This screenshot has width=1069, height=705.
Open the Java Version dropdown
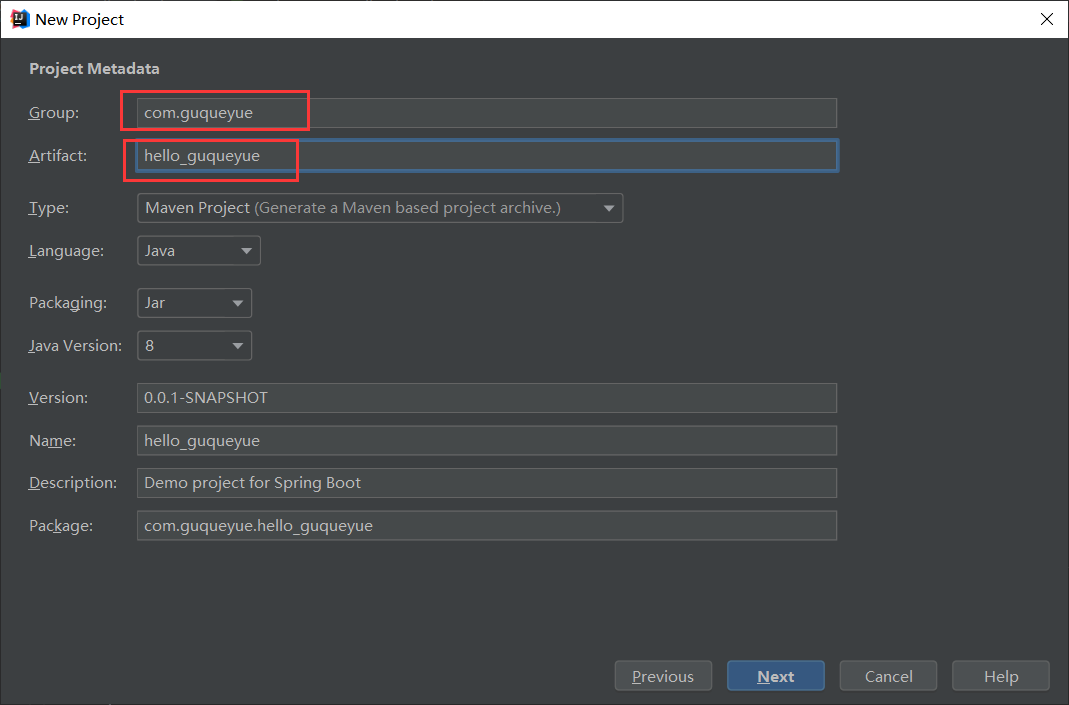click(x=194, y=346)
